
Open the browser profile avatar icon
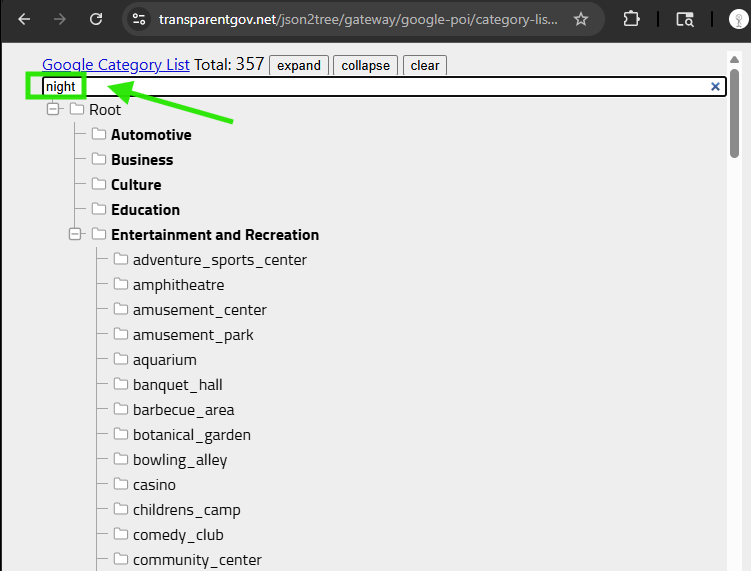[x=737, y=19]
